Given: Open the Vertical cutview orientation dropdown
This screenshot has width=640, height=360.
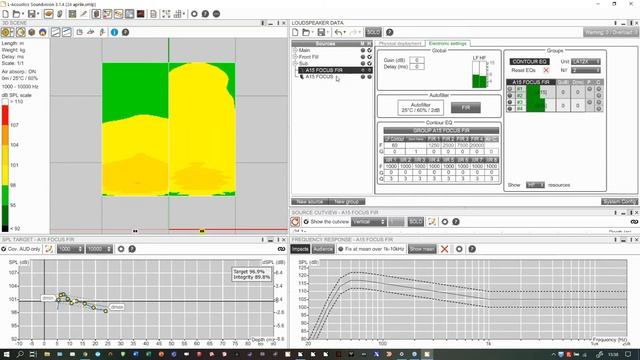Looking at the screenshot, I should point(369,222).
